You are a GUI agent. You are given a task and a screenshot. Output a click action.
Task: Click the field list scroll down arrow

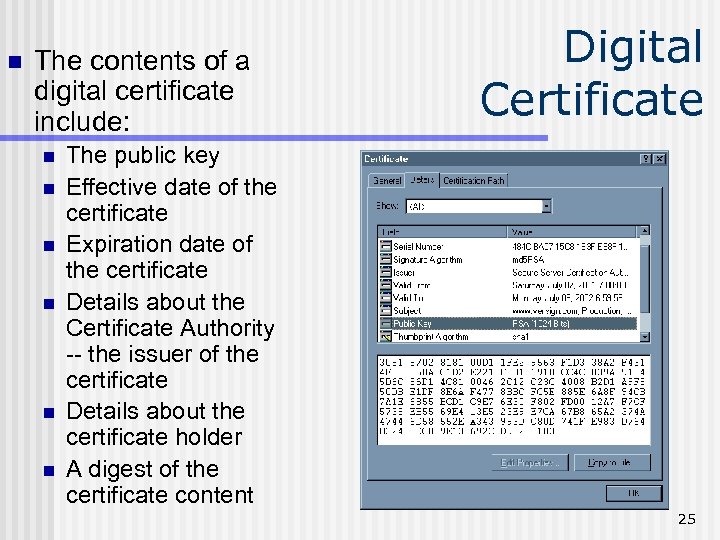(645, 338)
